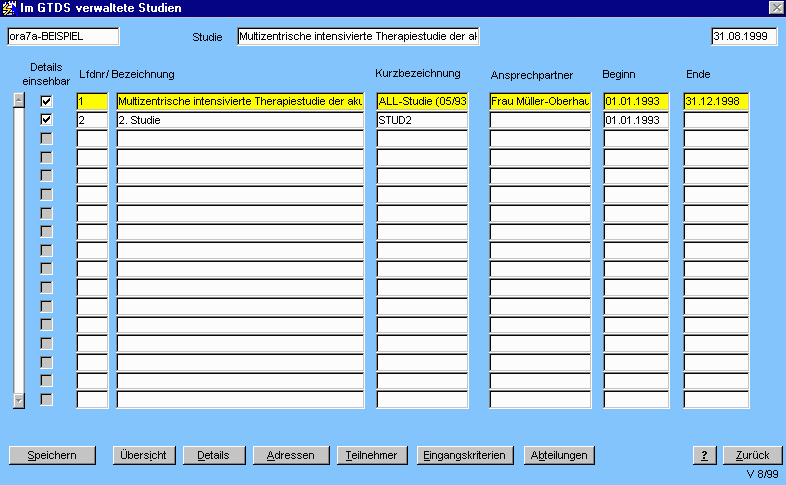Open Eingangskriterien for the study
Screen dimensions: 786x485
point(466,455)
